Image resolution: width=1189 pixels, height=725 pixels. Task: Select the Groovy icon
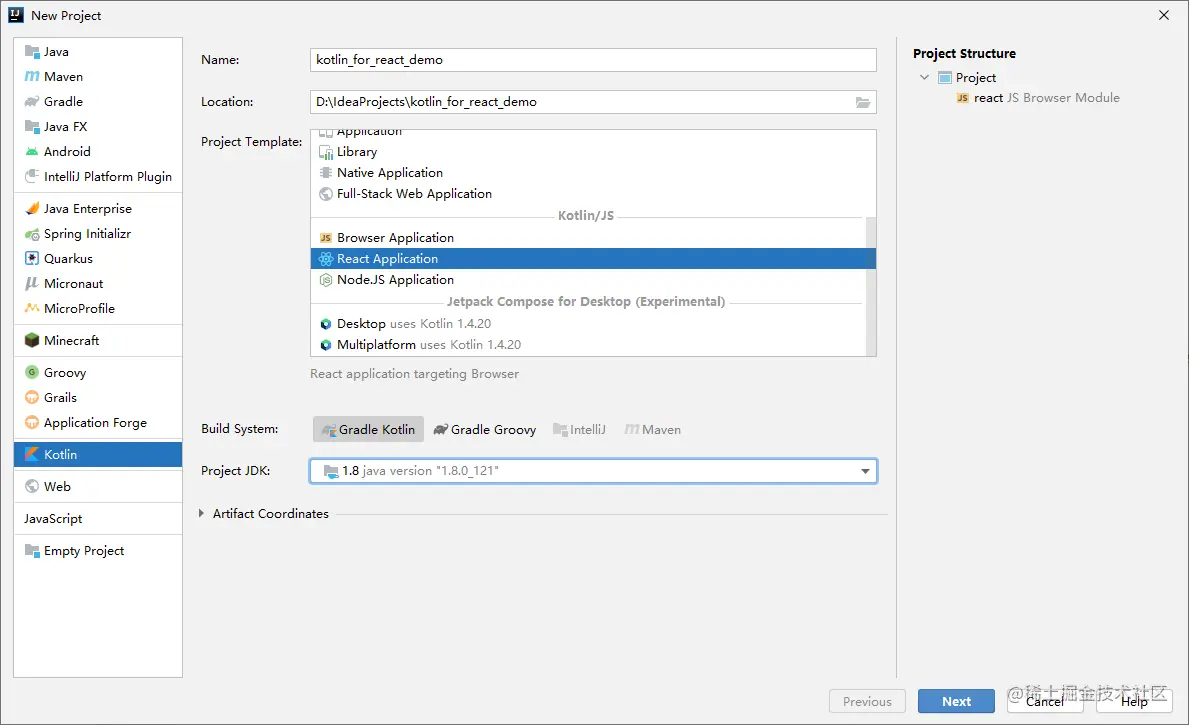[x=32, y=372]
